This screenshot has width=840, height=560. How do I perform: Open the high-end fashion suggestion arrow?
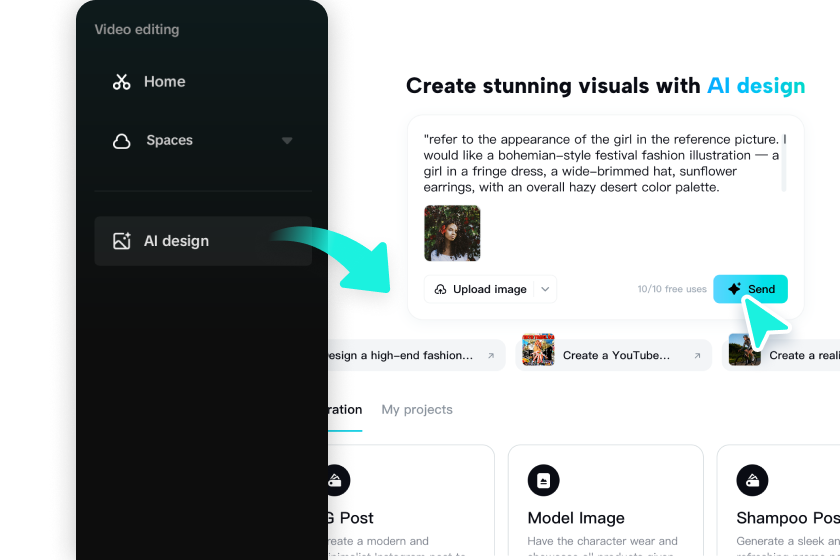(x=491, y=355)
